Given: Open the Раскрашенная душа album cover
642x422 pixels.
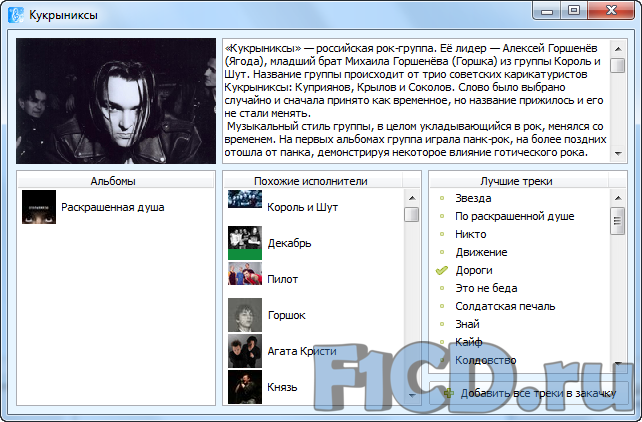Looking at the screenshot, I should point(39,207).
